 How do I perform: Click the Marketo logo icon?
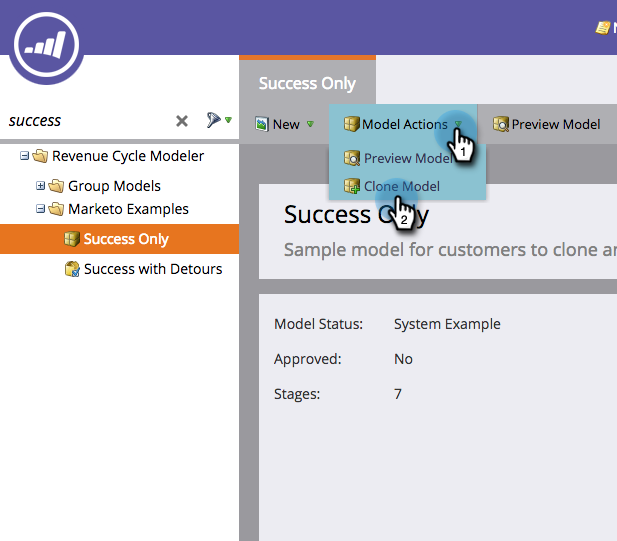click(x=46, y=46)
